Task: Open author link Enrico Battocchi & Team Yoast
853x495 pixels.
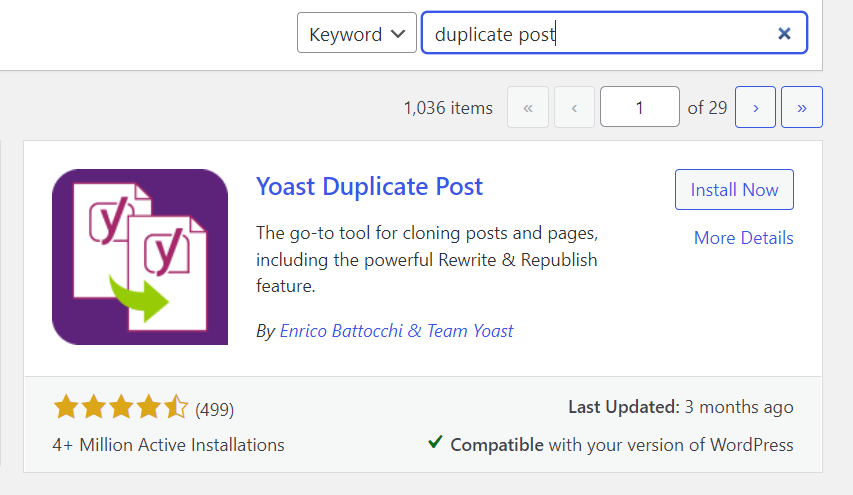Action: [396, 331]
